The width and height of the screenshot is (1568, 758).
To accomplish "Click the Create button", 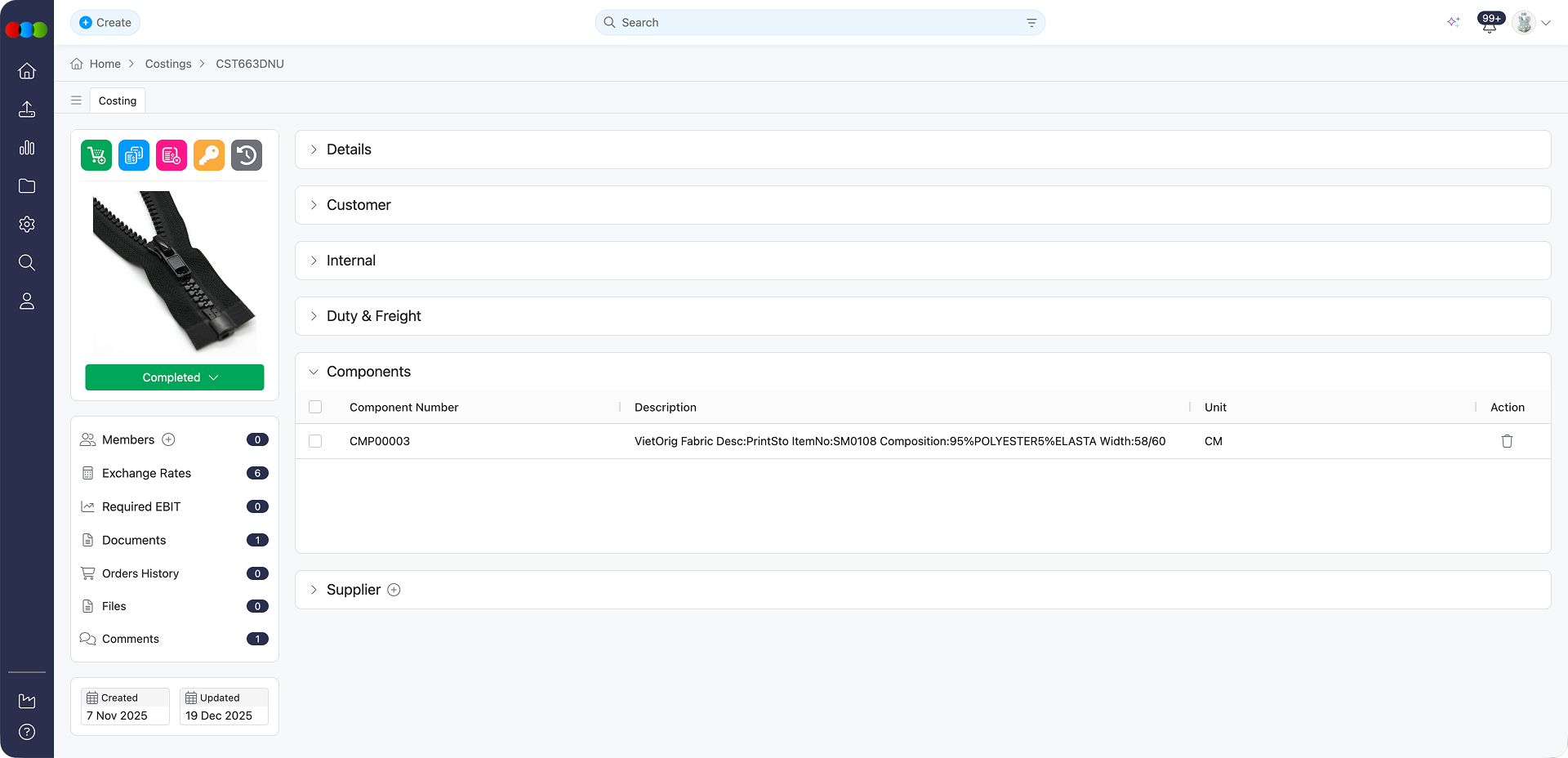I will 105,23.
